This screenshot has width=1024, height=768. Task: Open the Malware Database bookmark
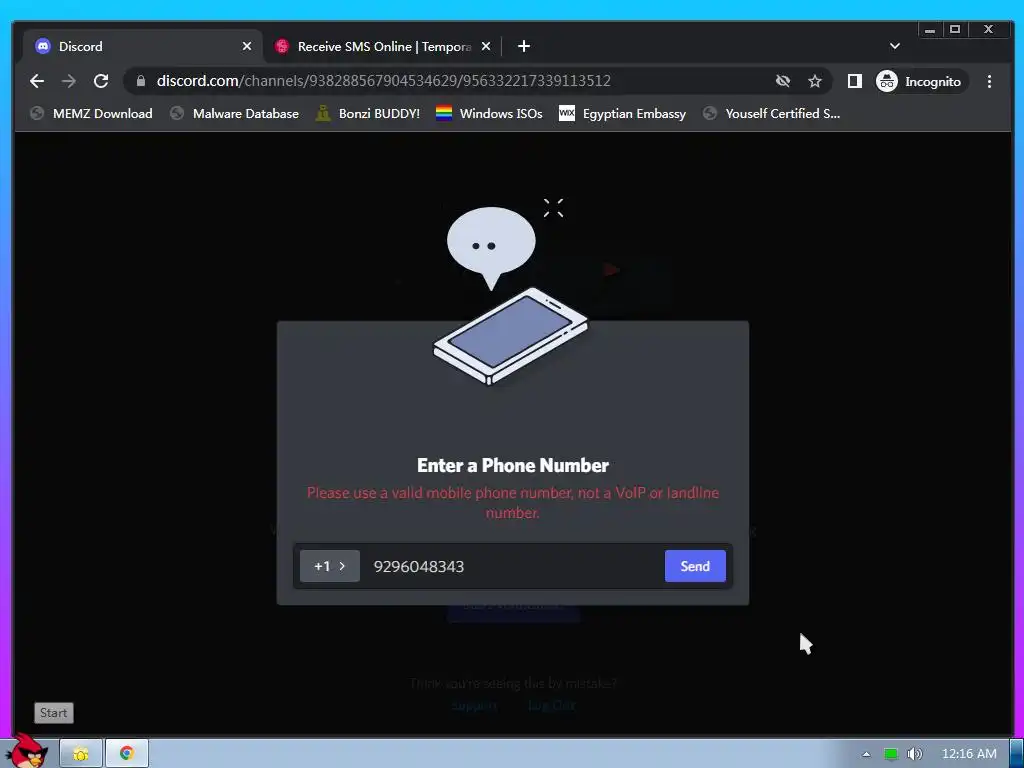point(234,114)
